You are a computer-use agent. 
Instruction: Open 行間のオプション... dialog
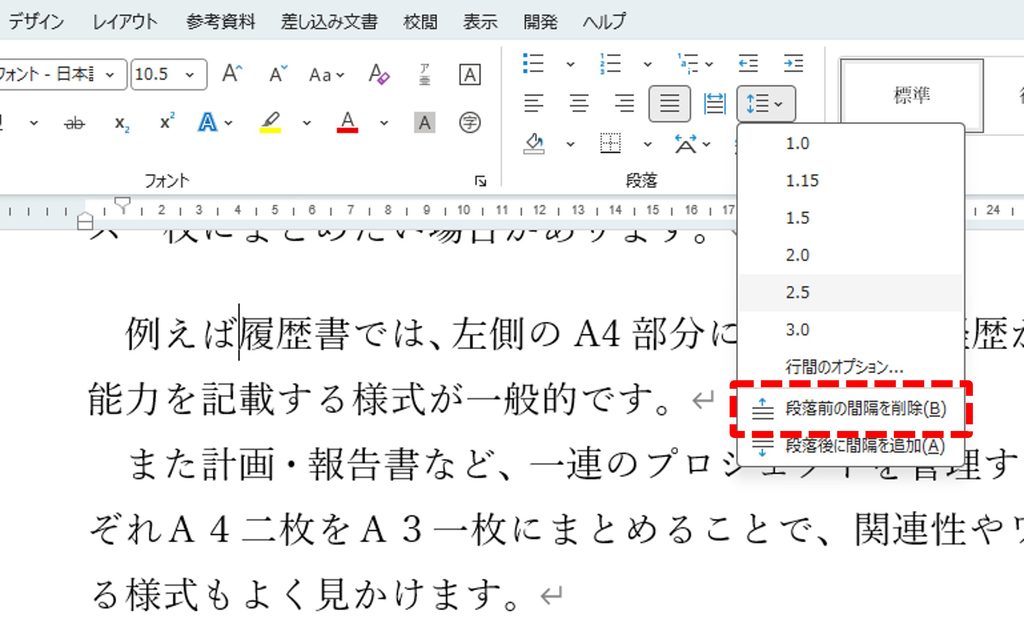point(851,366)
